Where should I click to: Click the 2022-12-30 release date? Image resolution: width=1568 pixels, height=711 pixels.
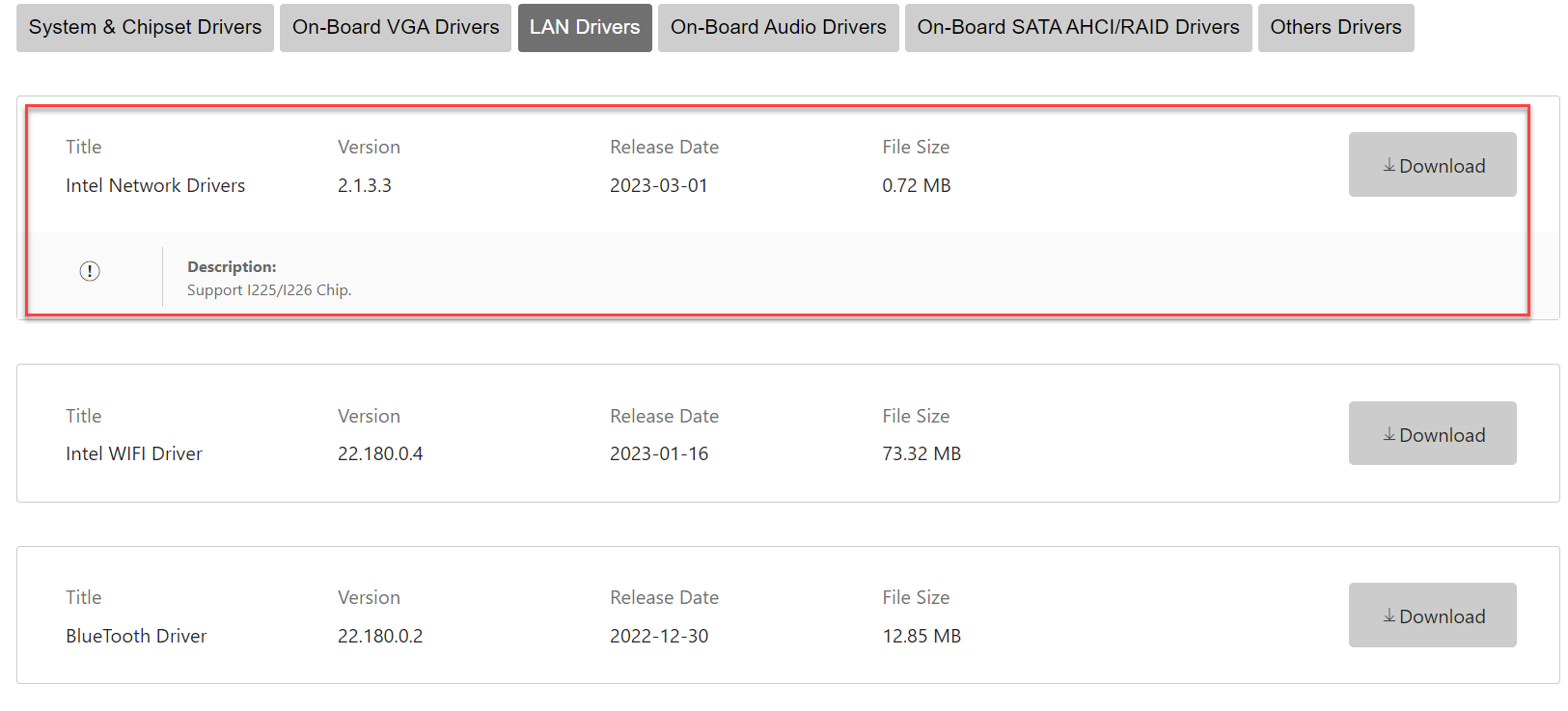(x=659, y=636)
